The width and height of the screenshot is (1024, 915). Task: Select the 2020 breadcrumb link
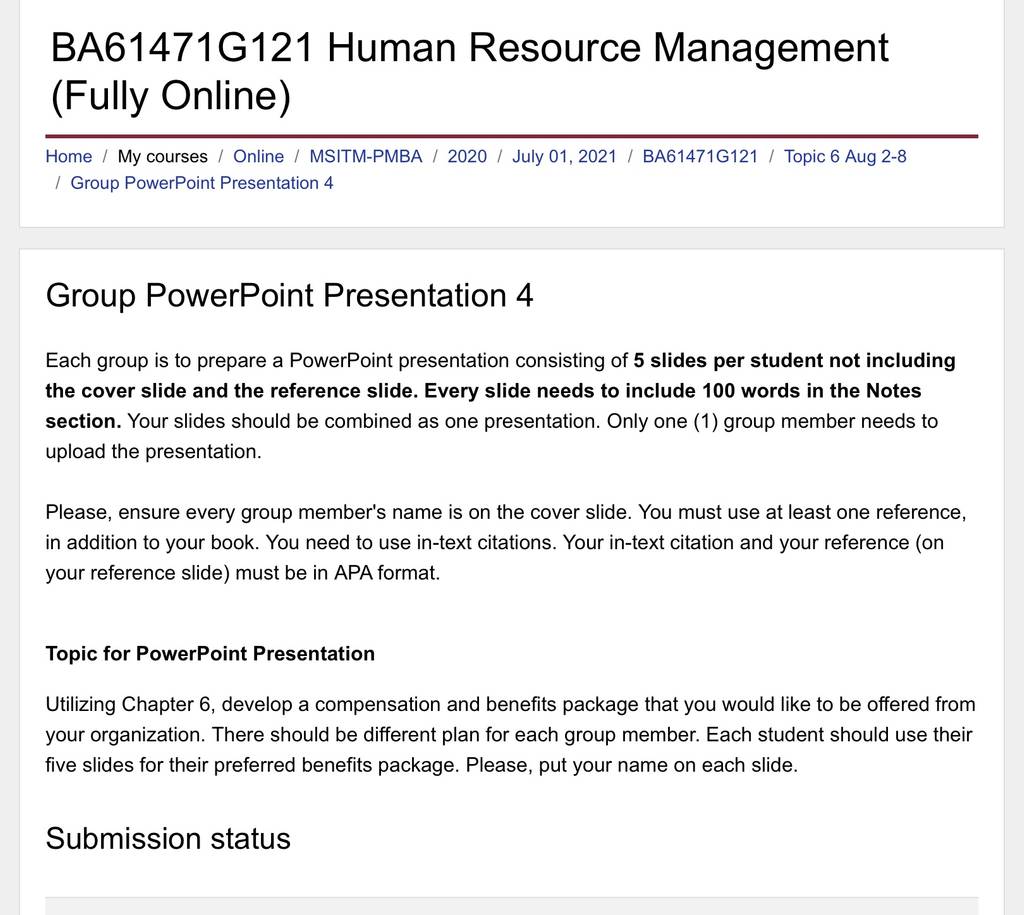tap(467, 157)
